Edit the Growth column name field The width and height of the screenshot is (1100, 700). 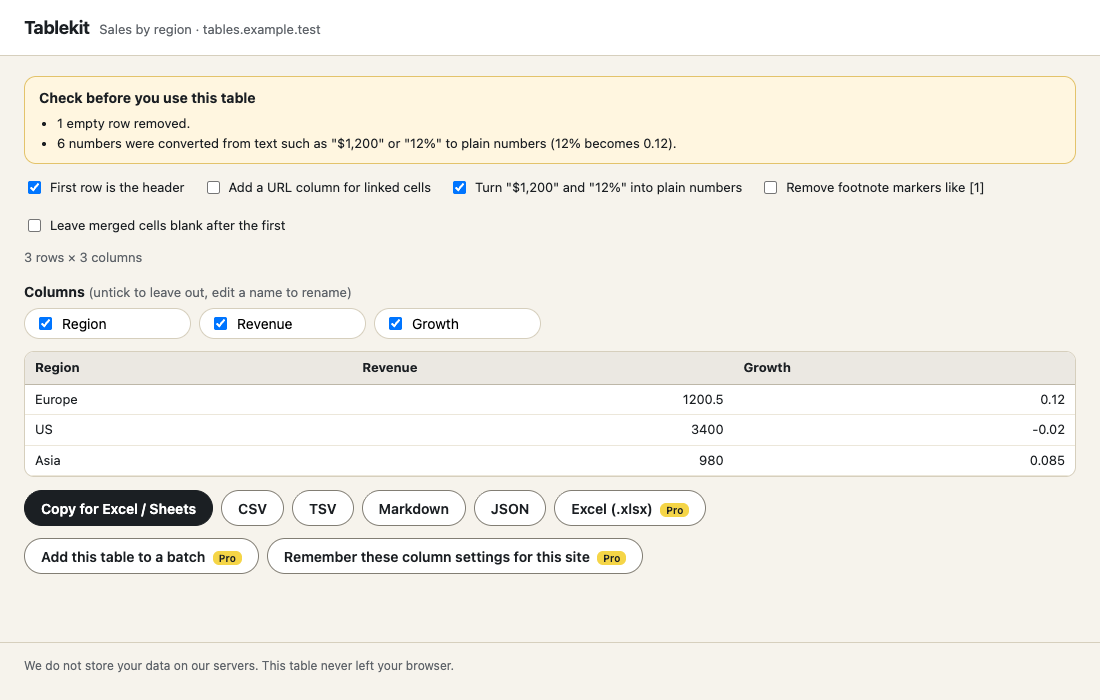pyautogui.click(x=471, y=324)
